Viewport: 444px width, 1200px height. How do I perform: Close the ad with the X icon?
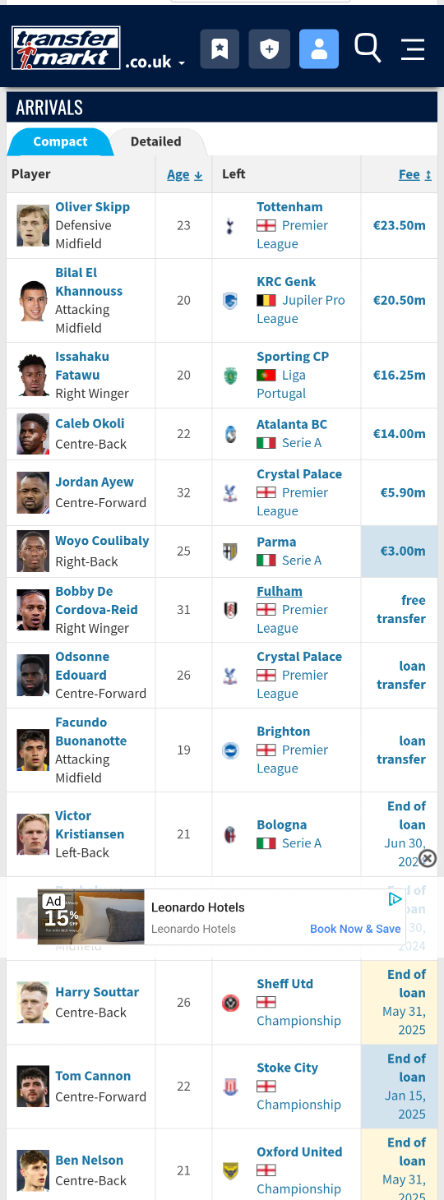427,858
